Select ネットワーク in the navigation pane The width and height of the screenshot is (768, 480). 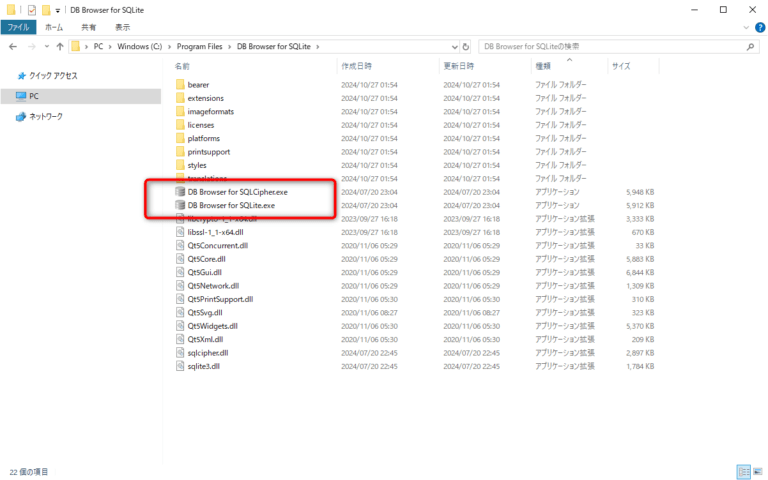[45, 117]
